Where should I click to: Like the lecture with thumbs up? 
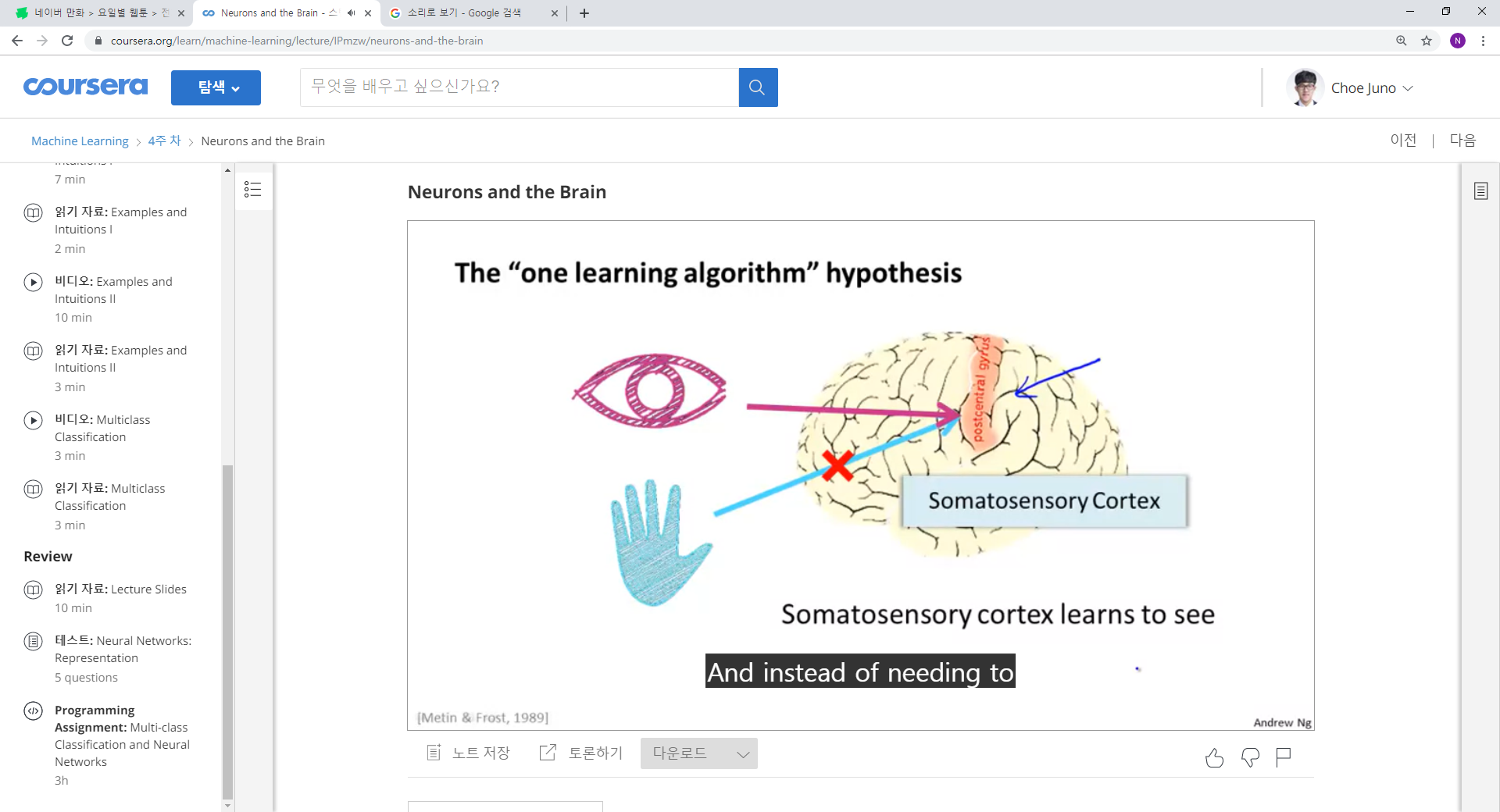(x=1214, y=757)
